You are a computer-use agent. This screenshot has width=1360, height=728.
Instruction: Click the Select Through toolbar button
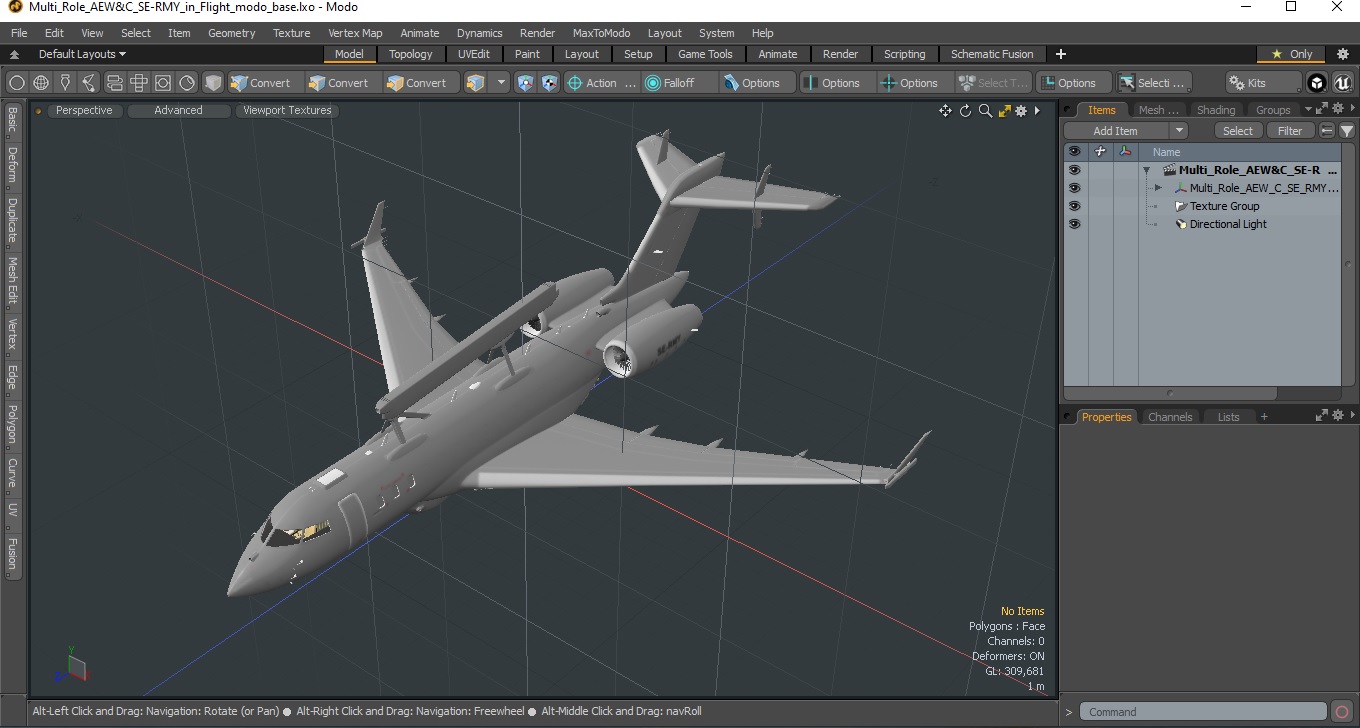click(x=993, y=83)
